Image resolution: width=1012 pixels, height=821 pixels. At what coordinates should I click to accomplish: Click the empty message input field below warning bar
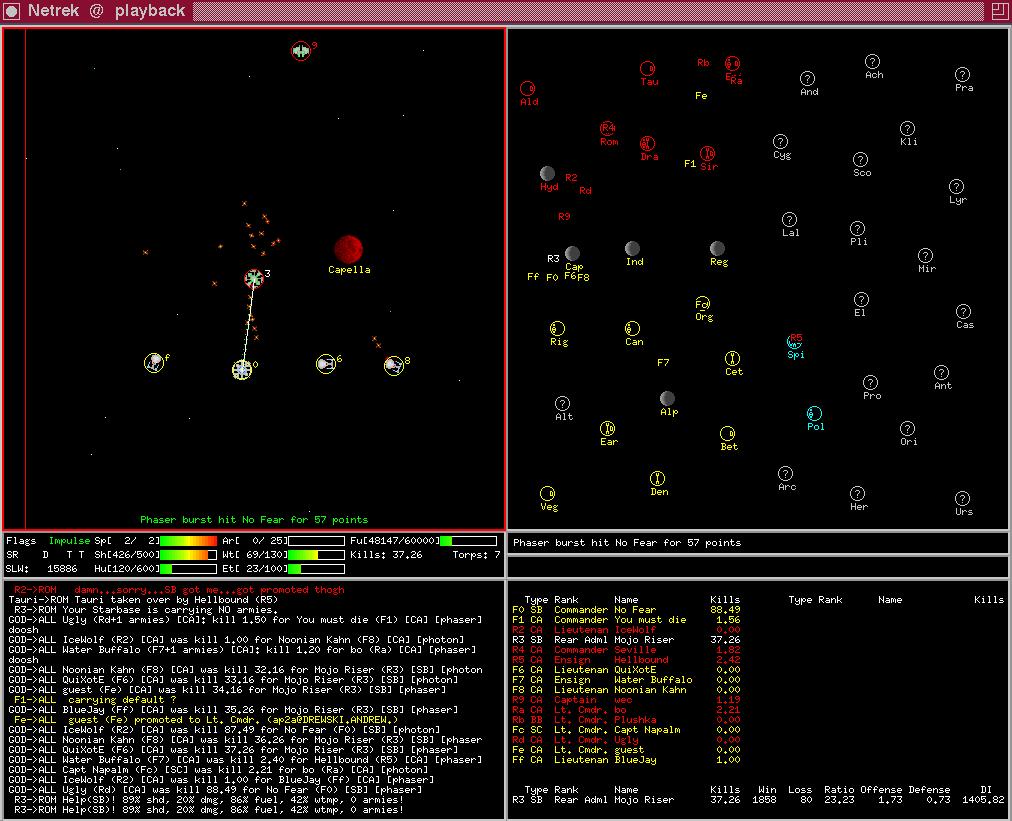click(x=758, y=567)
